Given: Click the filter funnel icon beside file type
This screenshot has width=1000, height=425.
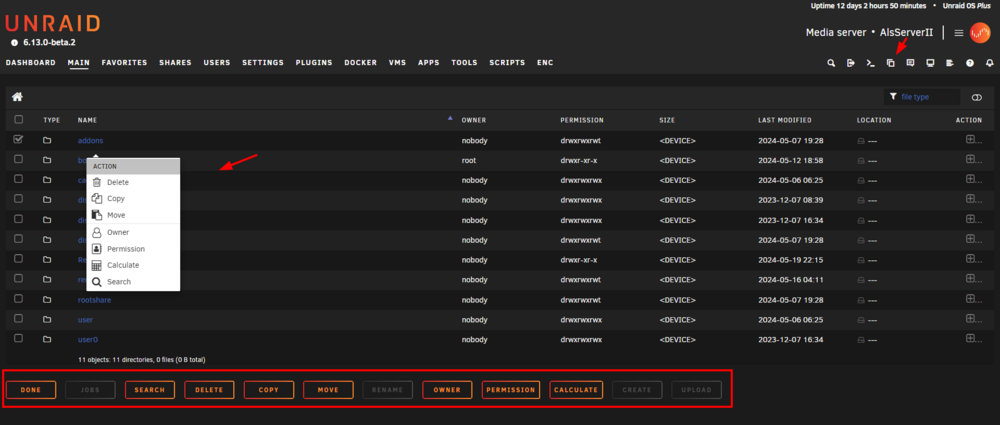Looking at the screenshot, I should tap(893, 96).
